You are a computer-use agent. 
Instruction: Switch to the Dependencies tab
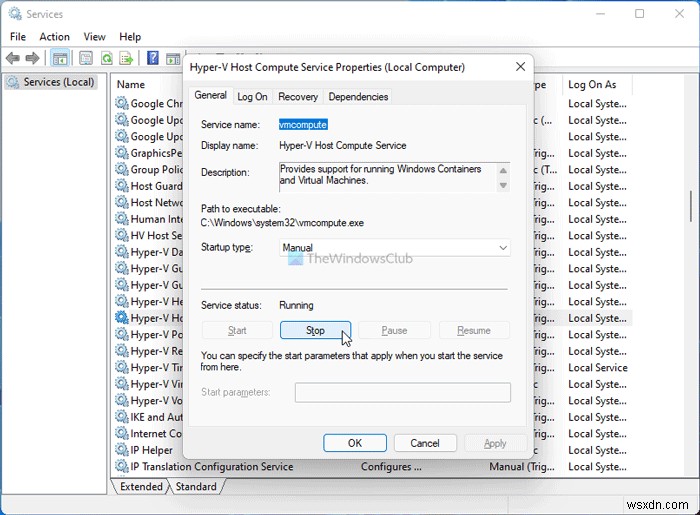click(358, 97)
